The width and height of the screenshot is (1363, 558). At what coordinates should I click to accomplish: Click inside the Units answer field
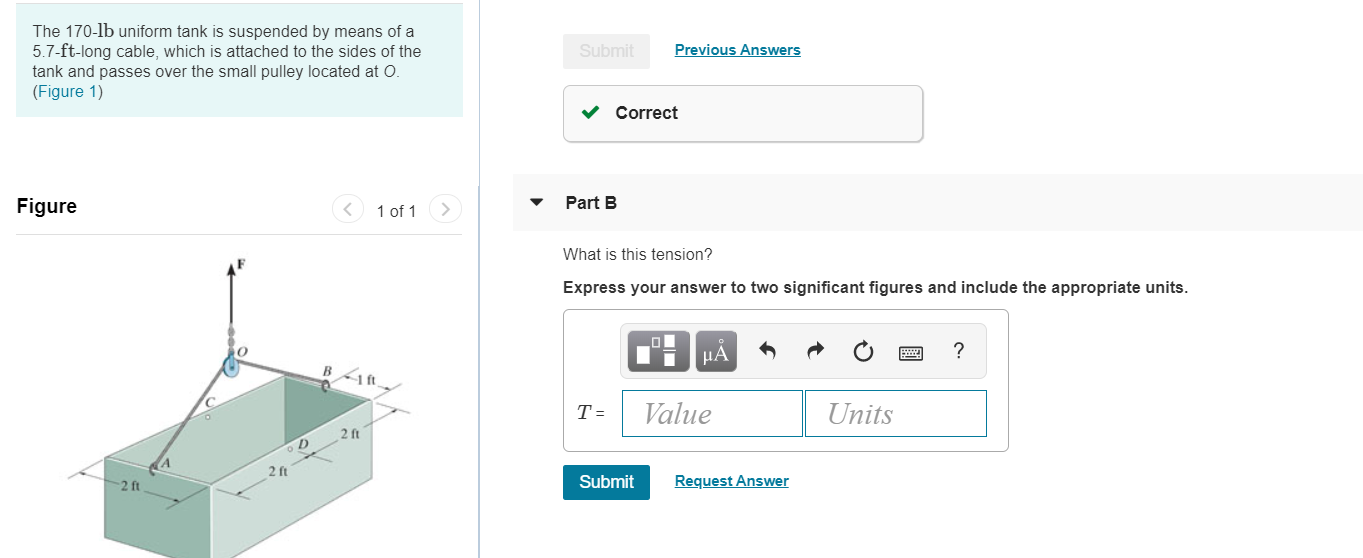896,413
